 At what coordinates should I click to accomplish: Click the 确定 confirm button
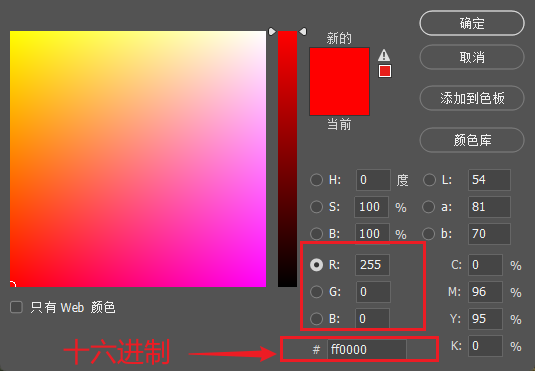coord(472,23)
